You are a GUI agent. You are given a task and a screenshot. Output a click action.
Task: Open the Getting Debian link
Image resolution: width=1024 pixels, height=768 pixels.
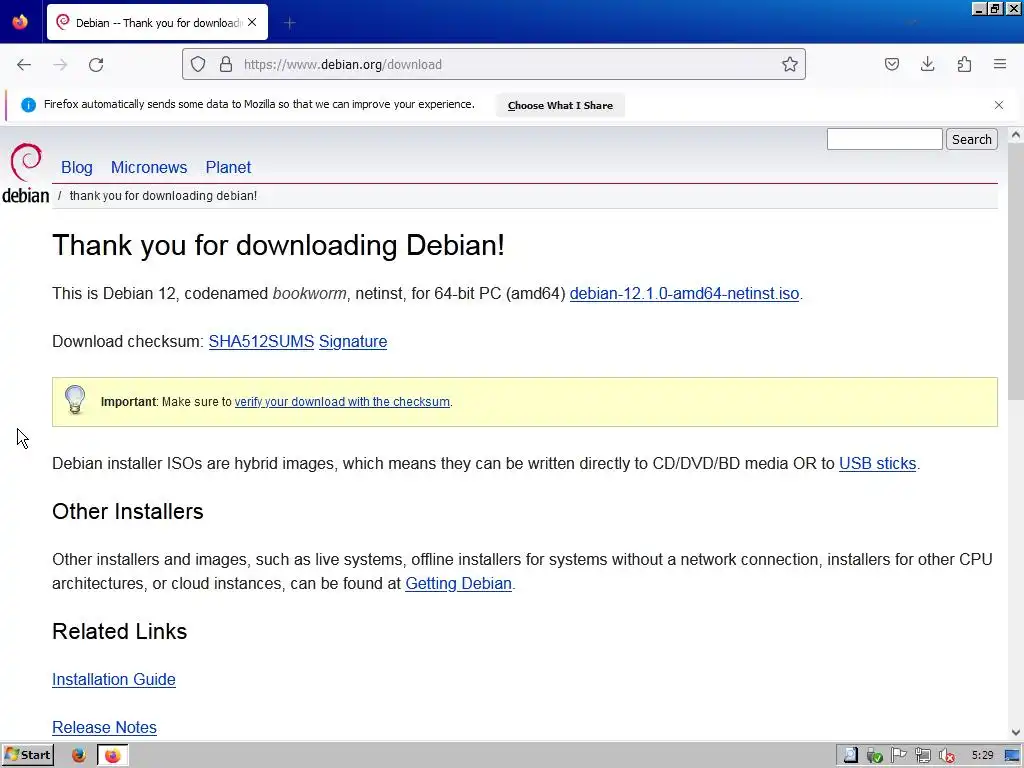coord(458,584)
